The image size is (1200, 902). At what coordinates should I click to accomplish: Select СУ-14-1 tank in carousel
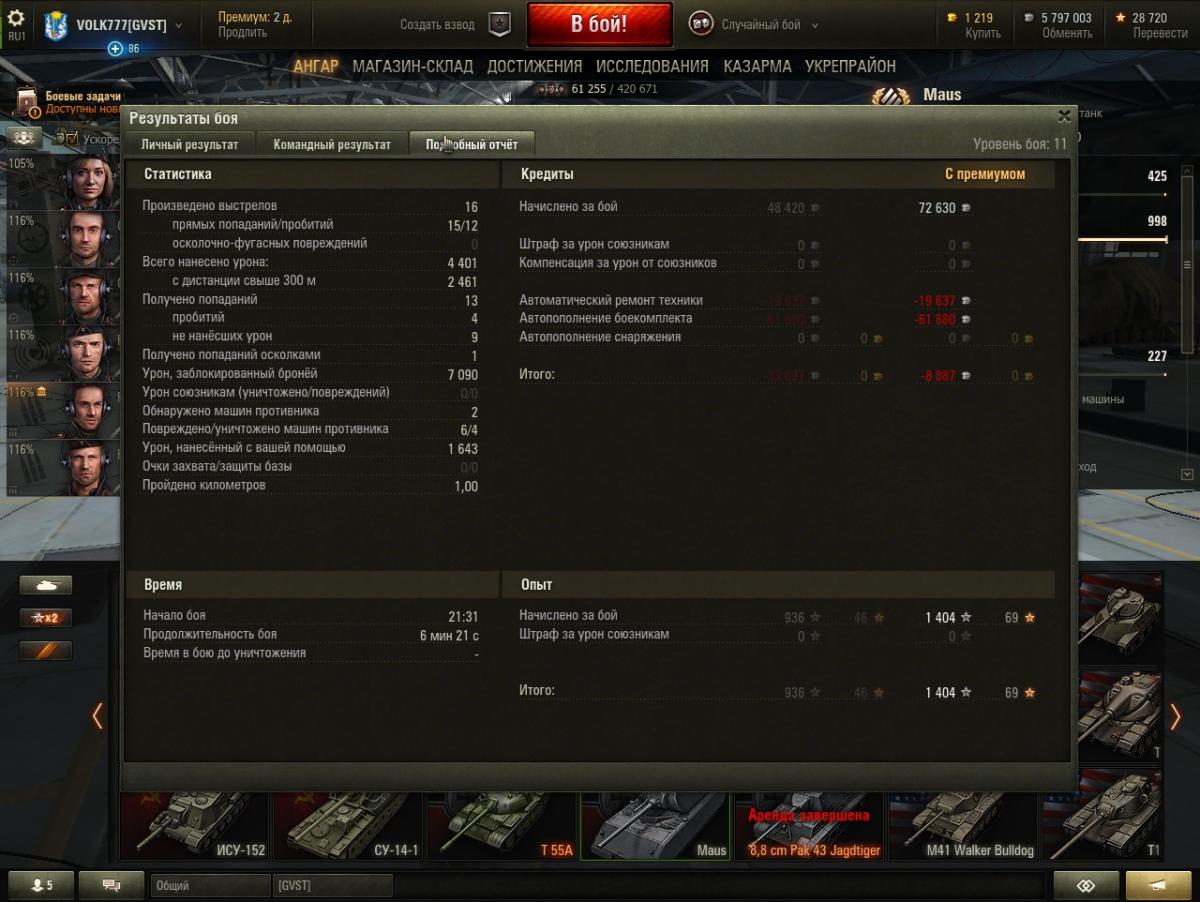pos(348,826)
